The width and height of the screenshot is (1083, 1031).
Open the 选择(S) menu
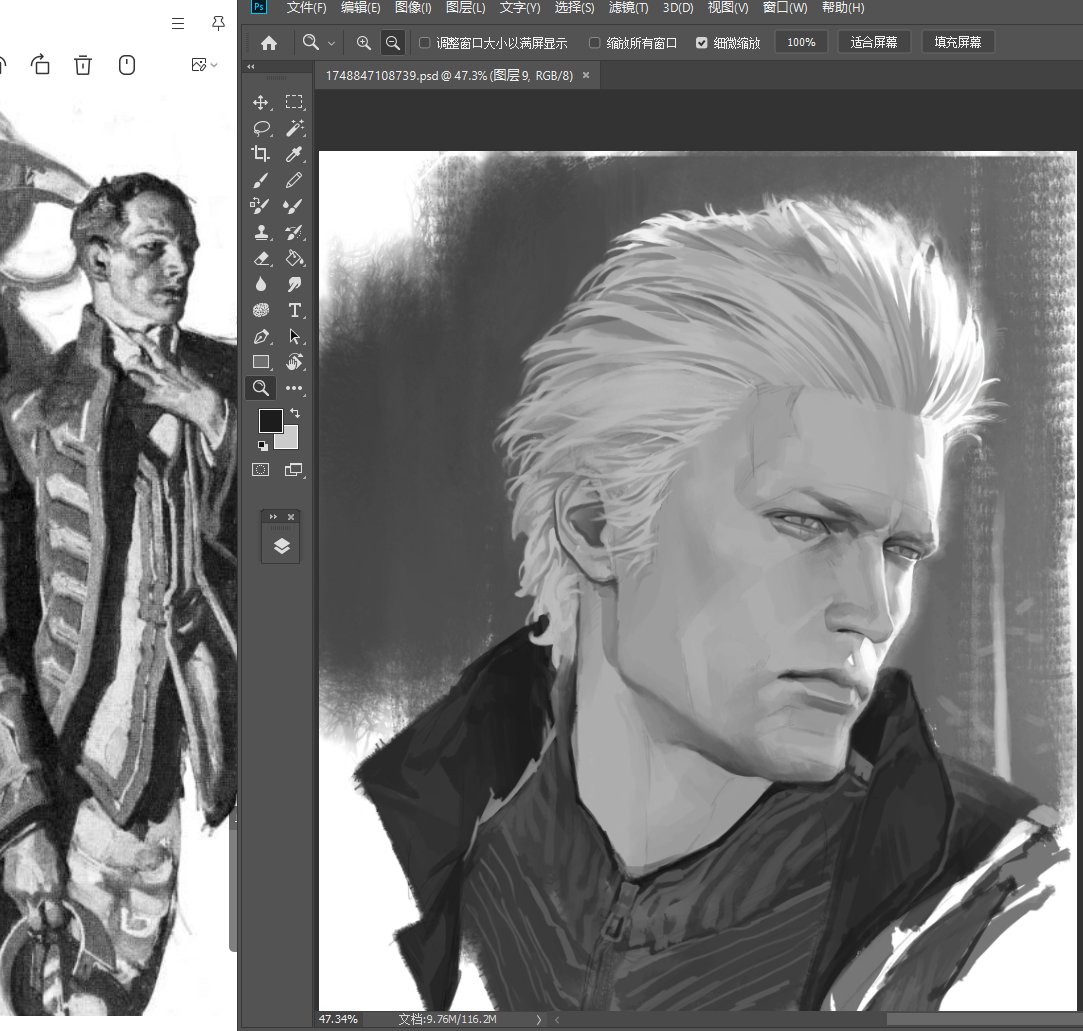(x=574, y=8)
